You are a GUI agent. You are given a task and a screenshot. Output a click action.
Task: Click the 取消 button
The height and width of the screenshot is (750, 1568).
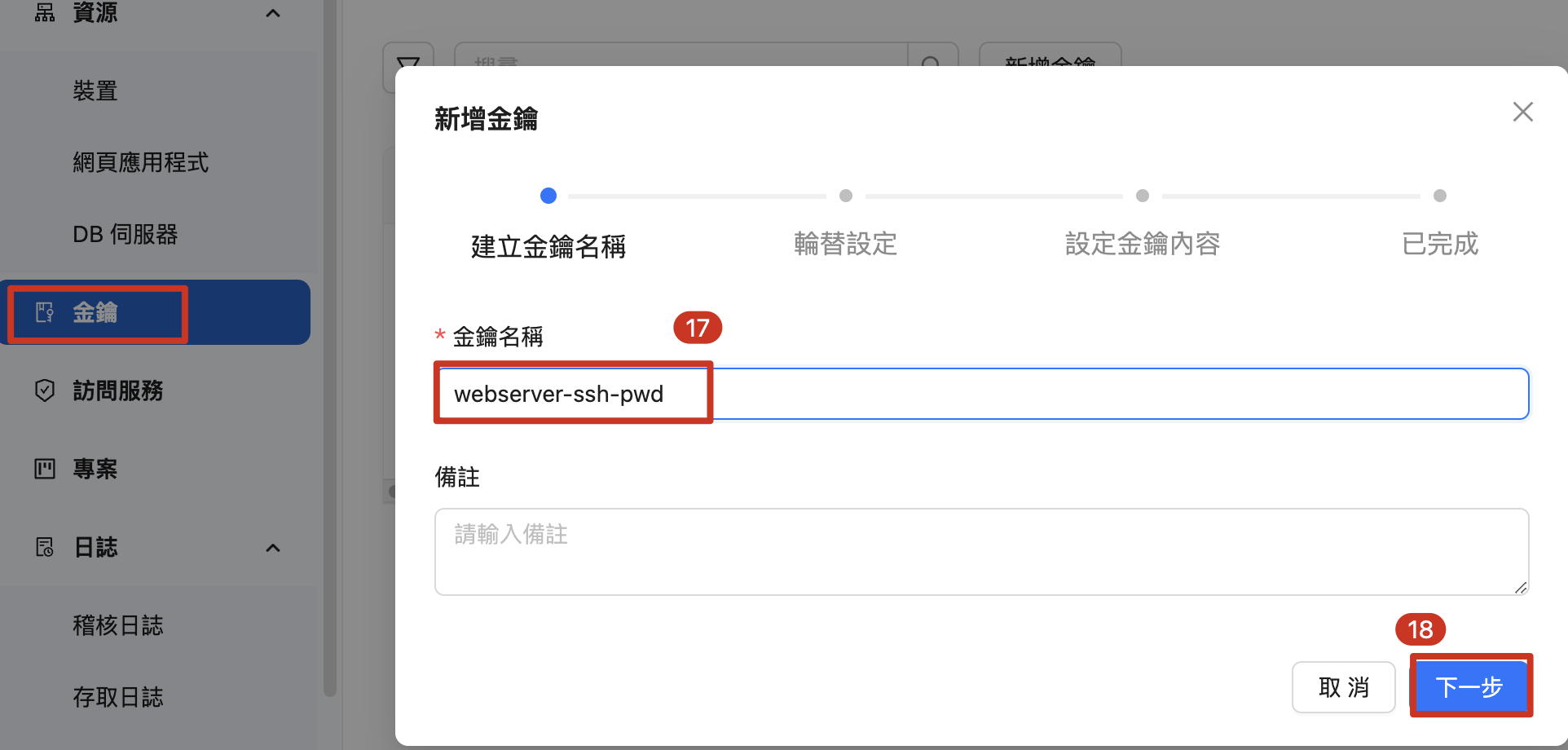1343,687
